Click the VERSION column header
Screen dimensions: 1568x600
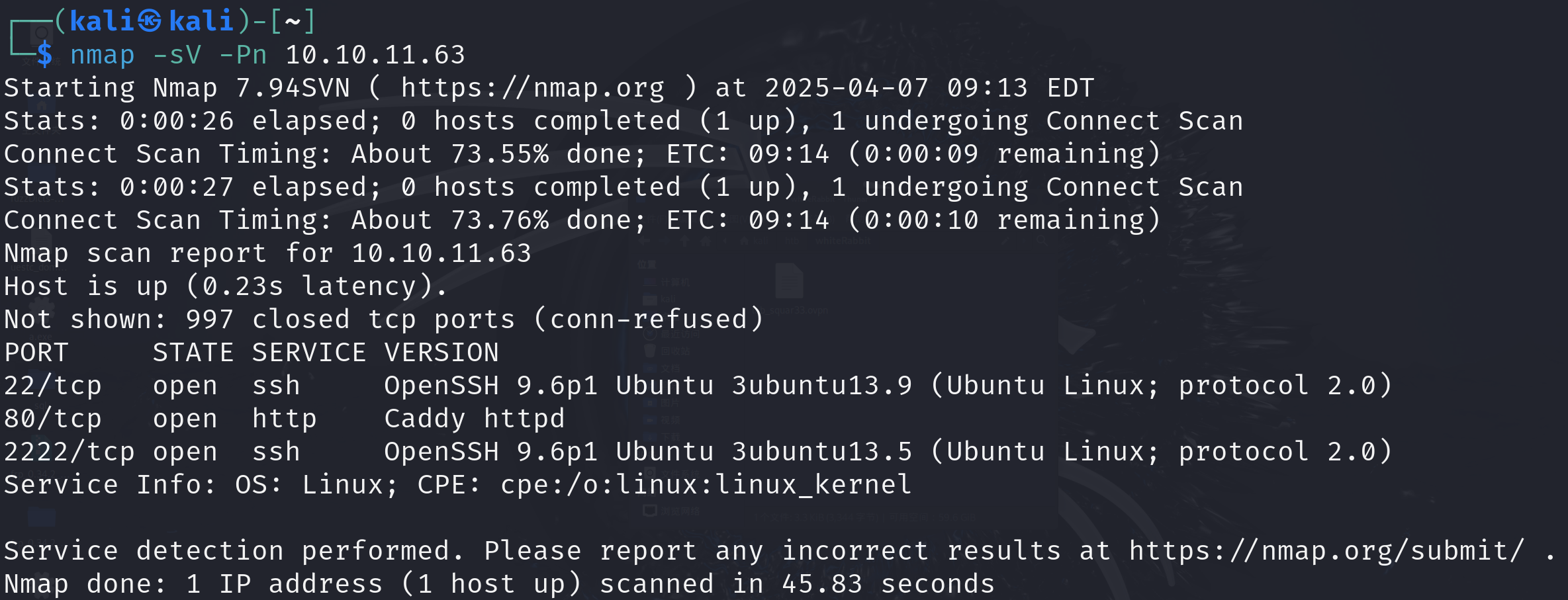[441, 353]
